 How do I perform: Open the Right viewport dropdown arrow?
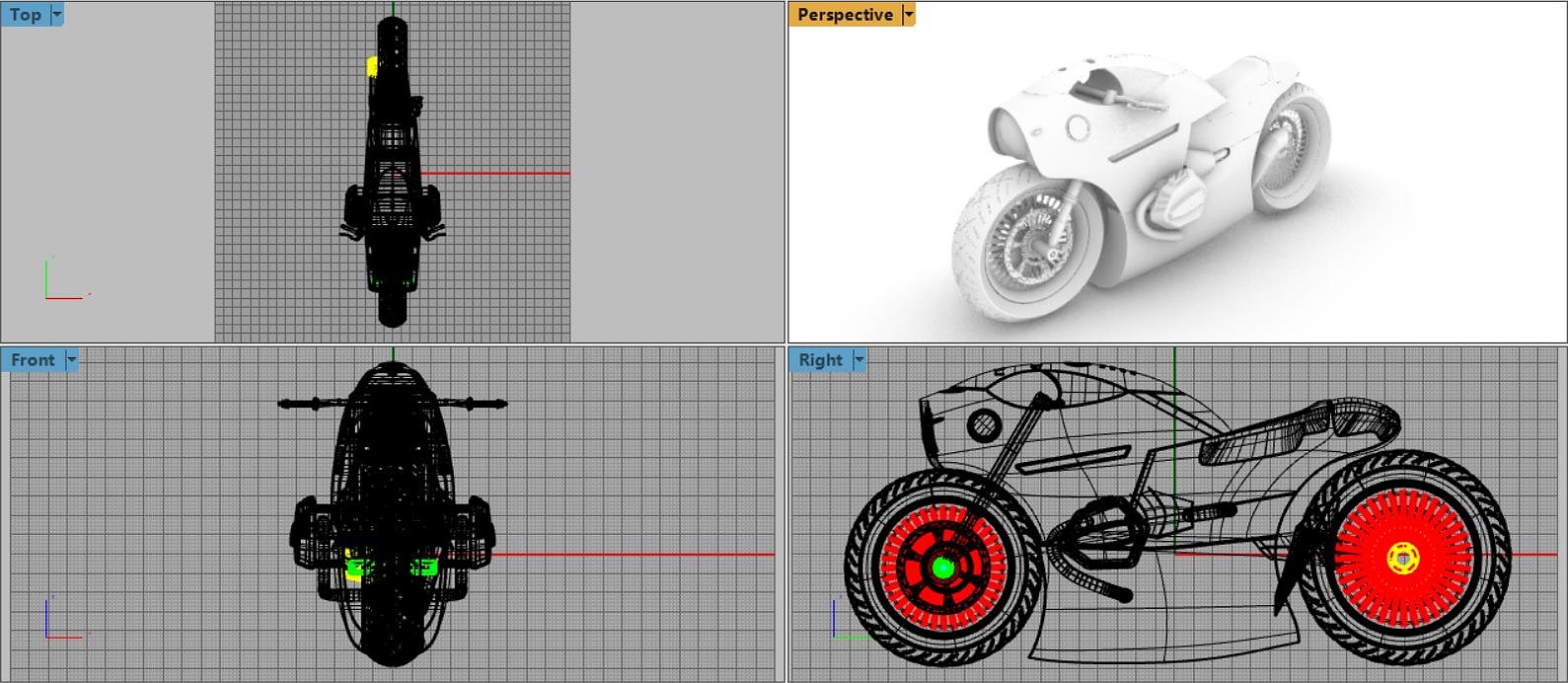coord(859,360)
